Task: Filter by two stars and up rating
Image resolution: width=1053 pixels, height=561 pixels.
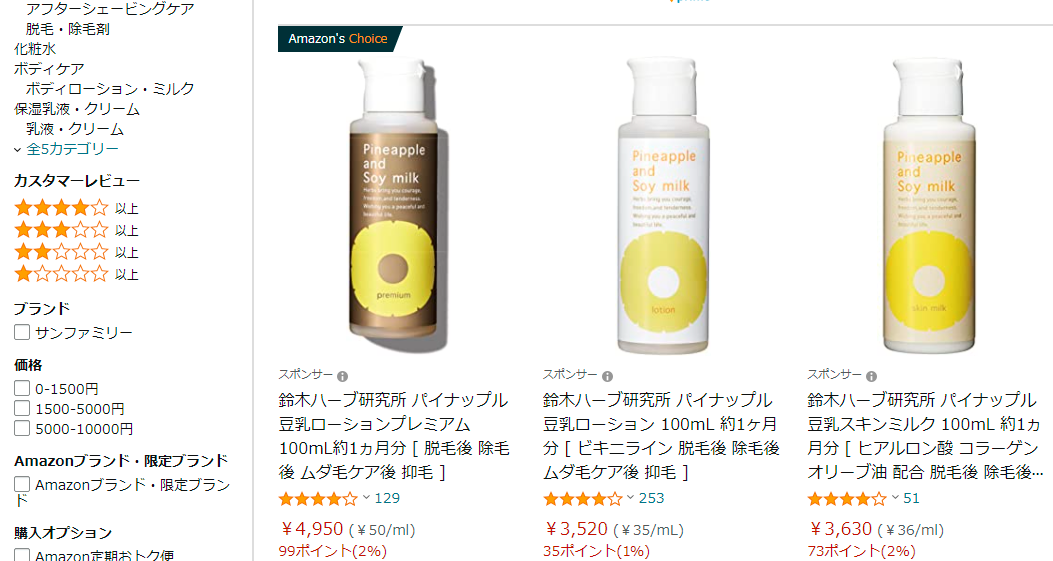Action: 76,252
